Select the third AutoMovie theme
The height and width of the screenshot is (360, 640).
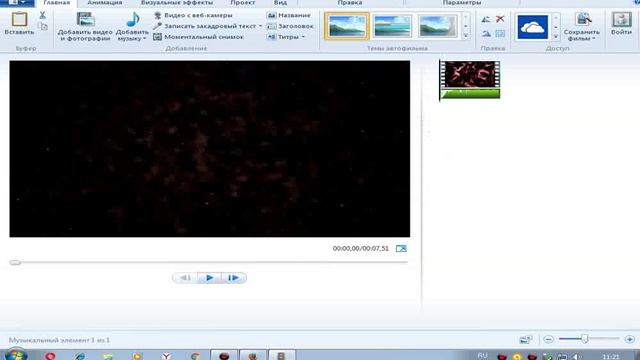pyautogui.click(x=438, y=26)
